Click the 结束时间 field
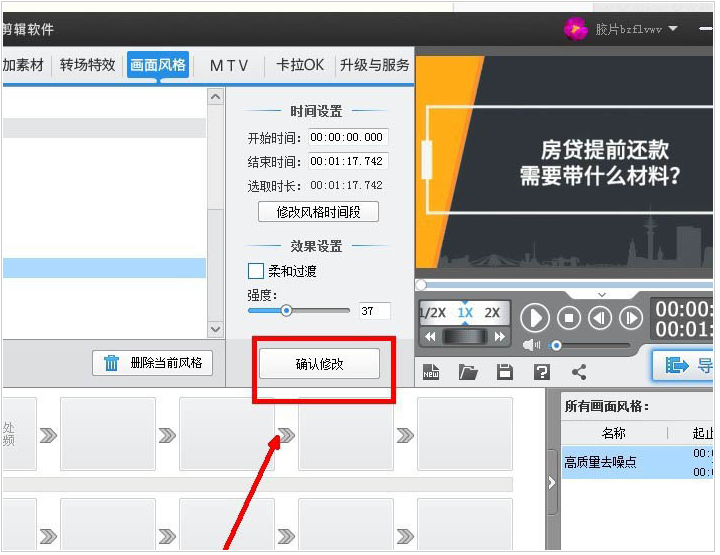Viewport: 720px width, 555px height. click(348, 161)
